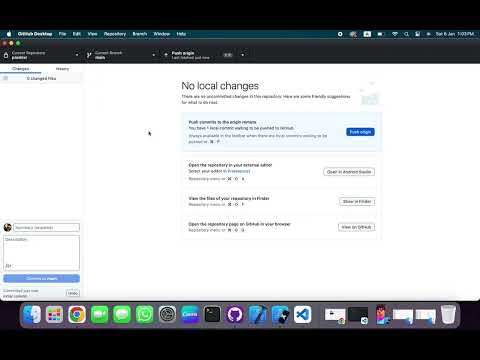Screen dimensions: 480x360
Task: Open Spotlight search in menu bar
Action: click(x=406, y=34)
